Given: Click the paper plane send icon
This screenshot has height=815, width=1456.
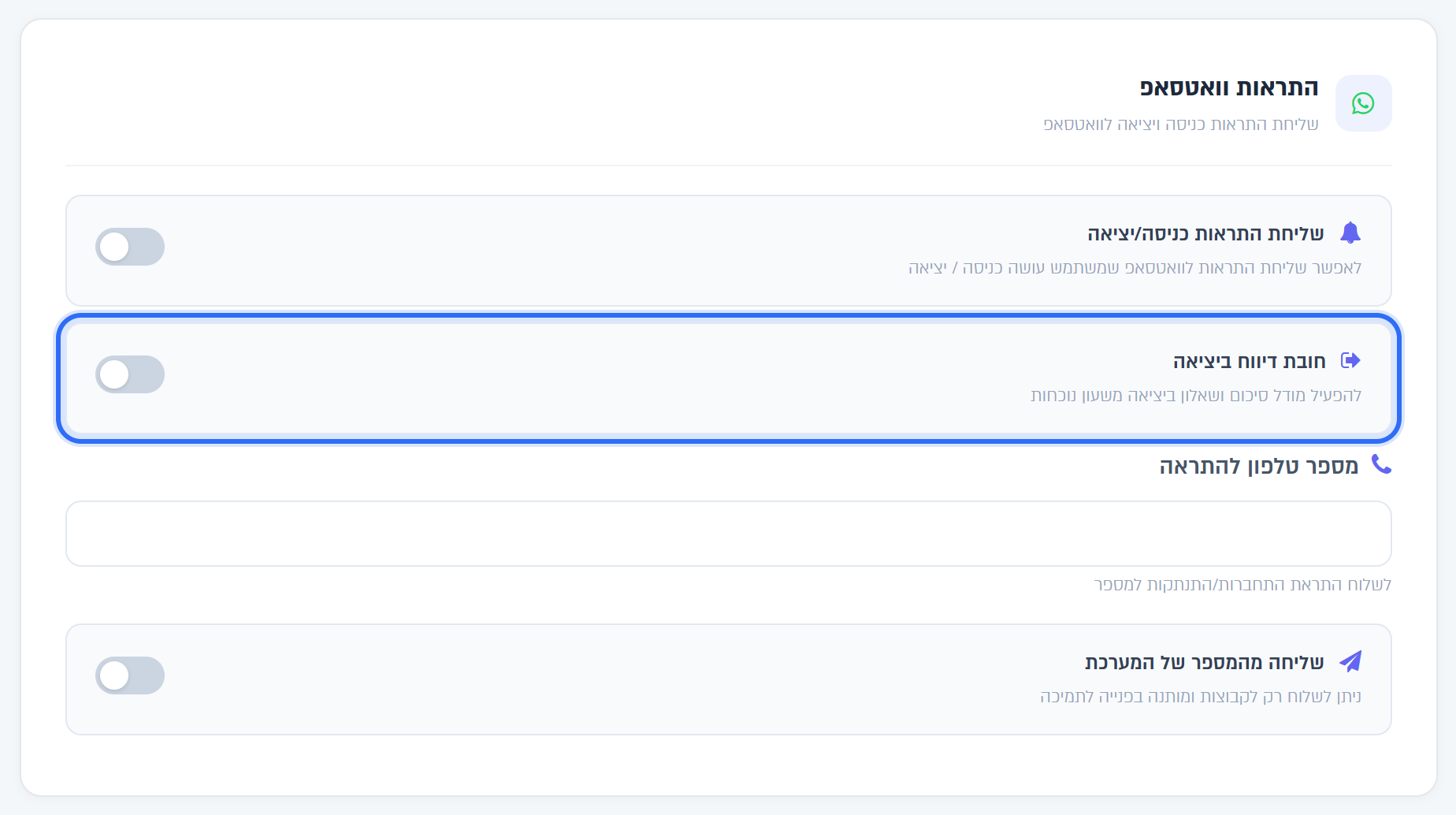Looking at the screenshot, I should [1350, 661].
